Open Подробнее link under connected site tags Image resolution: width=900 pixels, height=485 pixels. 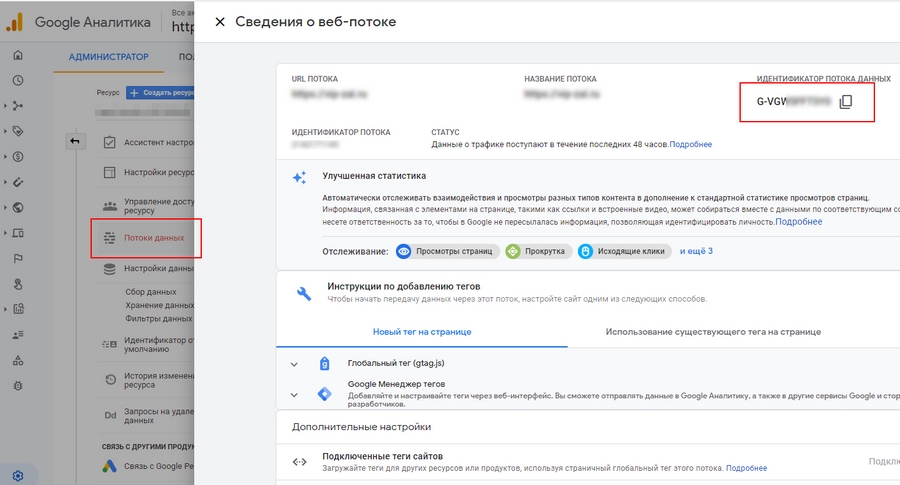point(746,468)
